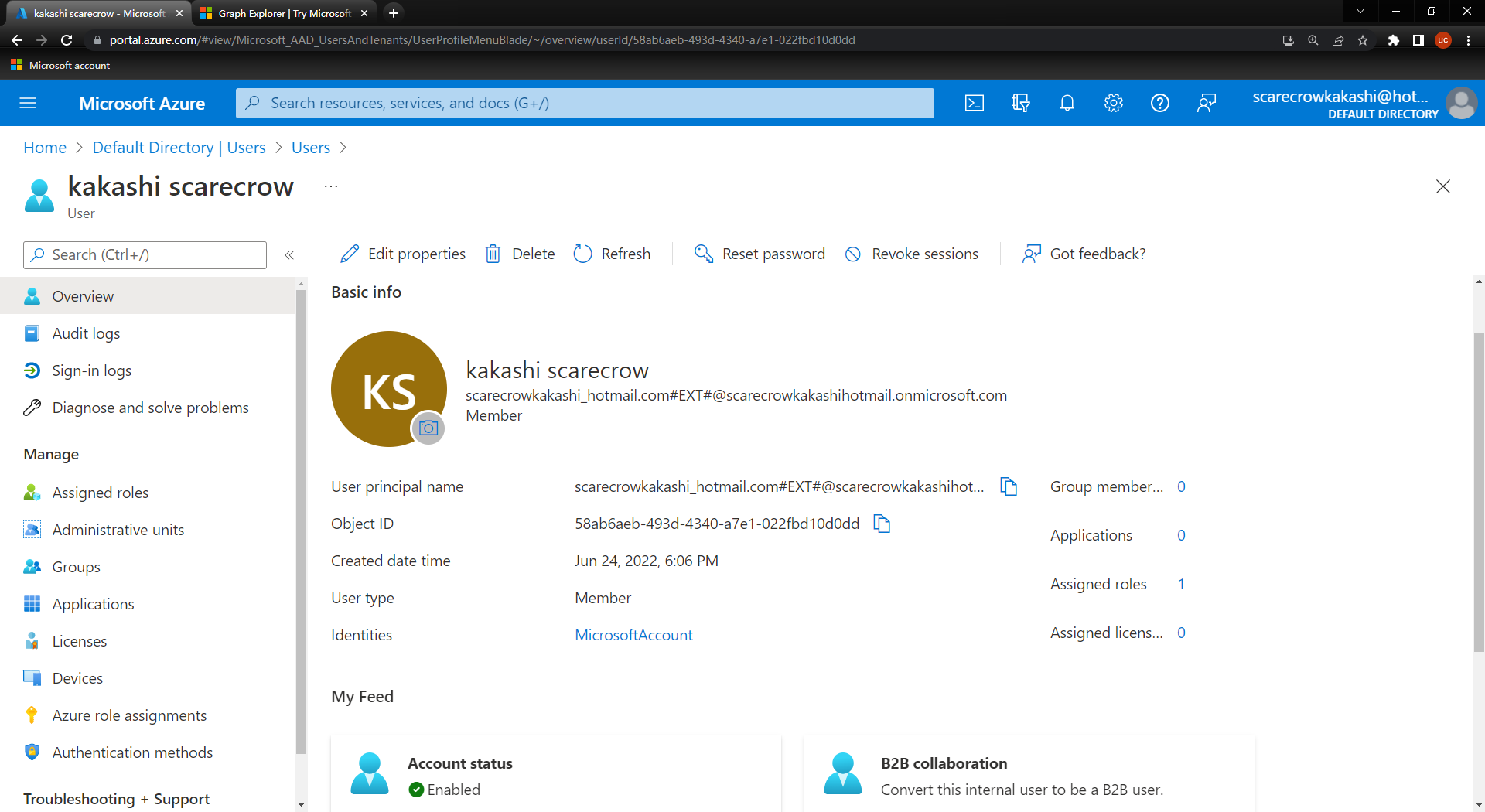Screen dimensions: 1485x812
Task: Collapse the left navigation pane with double chevron
Action: point(289,255)
